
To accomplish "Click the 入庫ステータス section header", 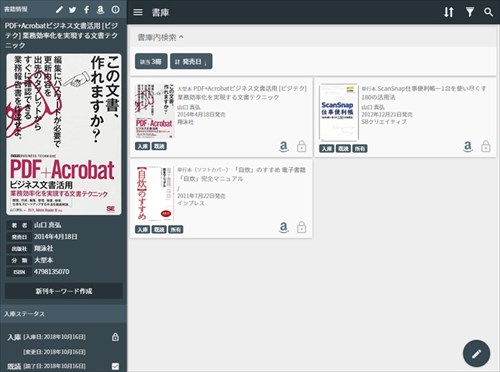I will click(x=63, y=314).
